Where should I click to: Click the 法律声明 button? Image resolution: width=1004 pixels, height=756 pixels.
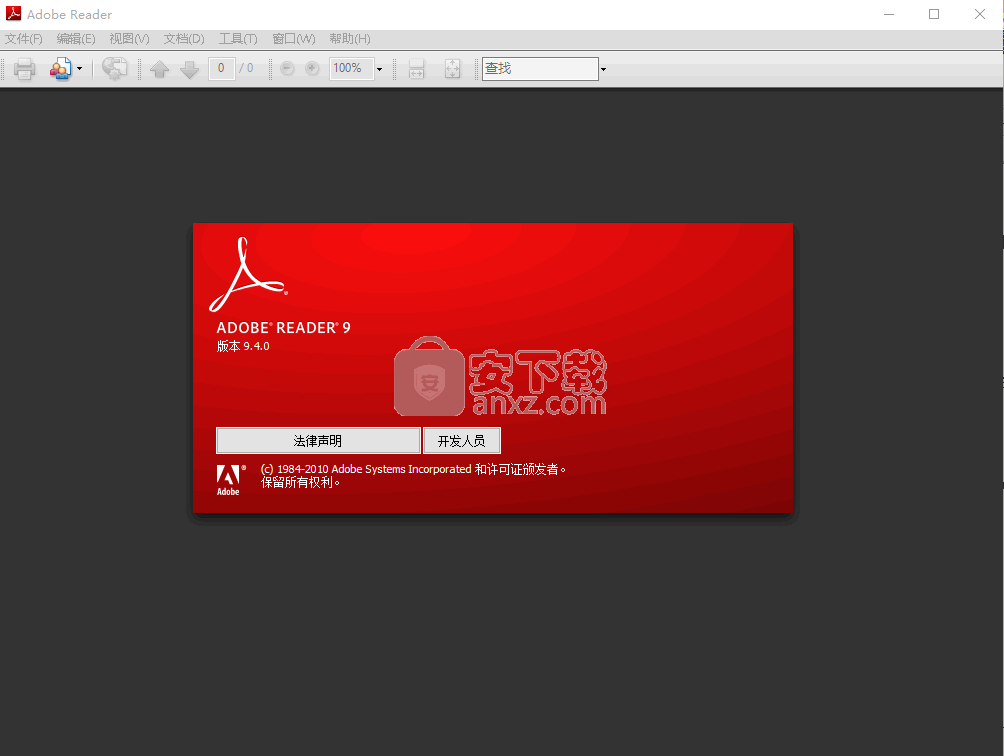tap(318, 440)
